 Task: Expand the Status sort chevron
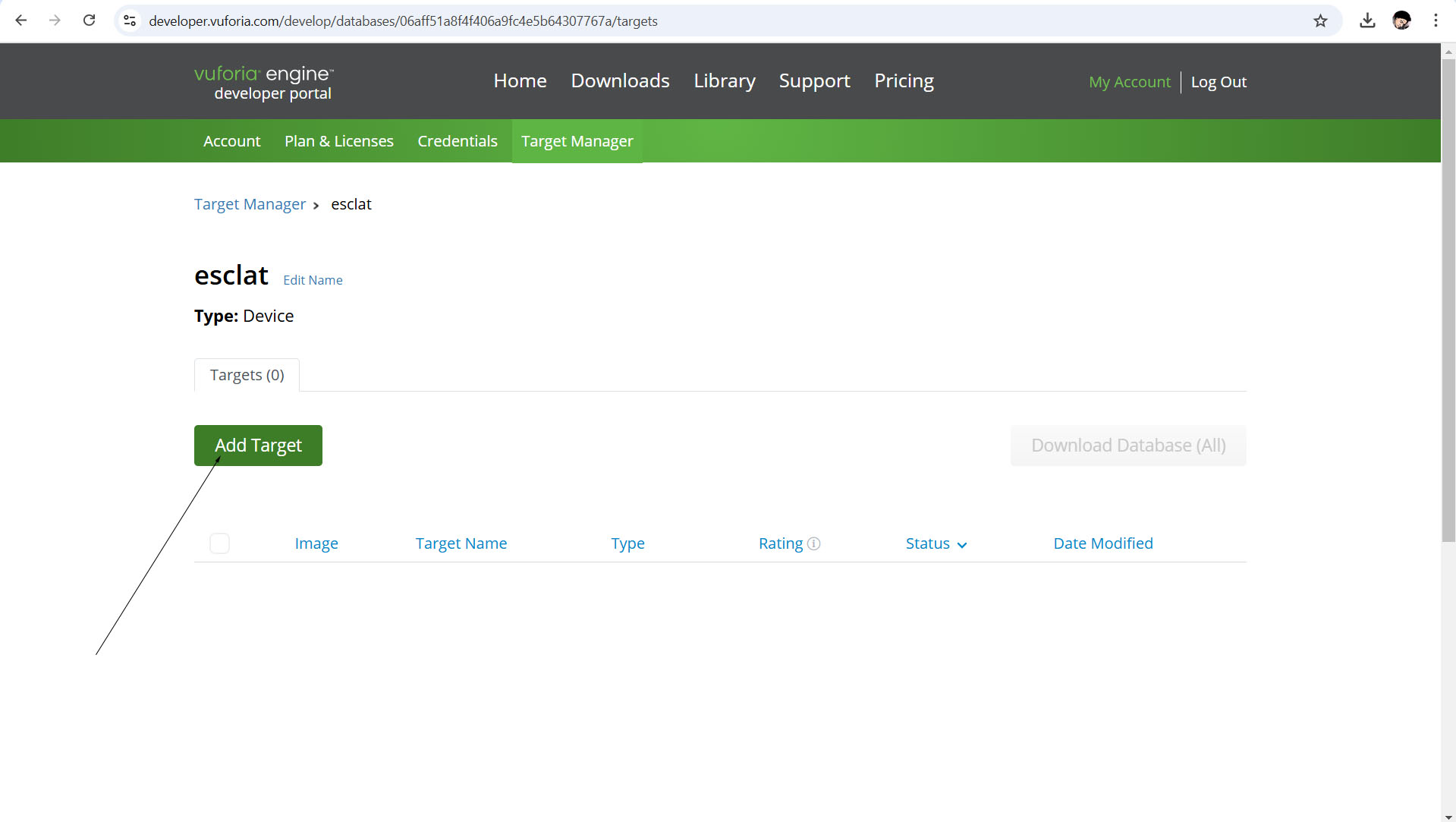[962, 545]
